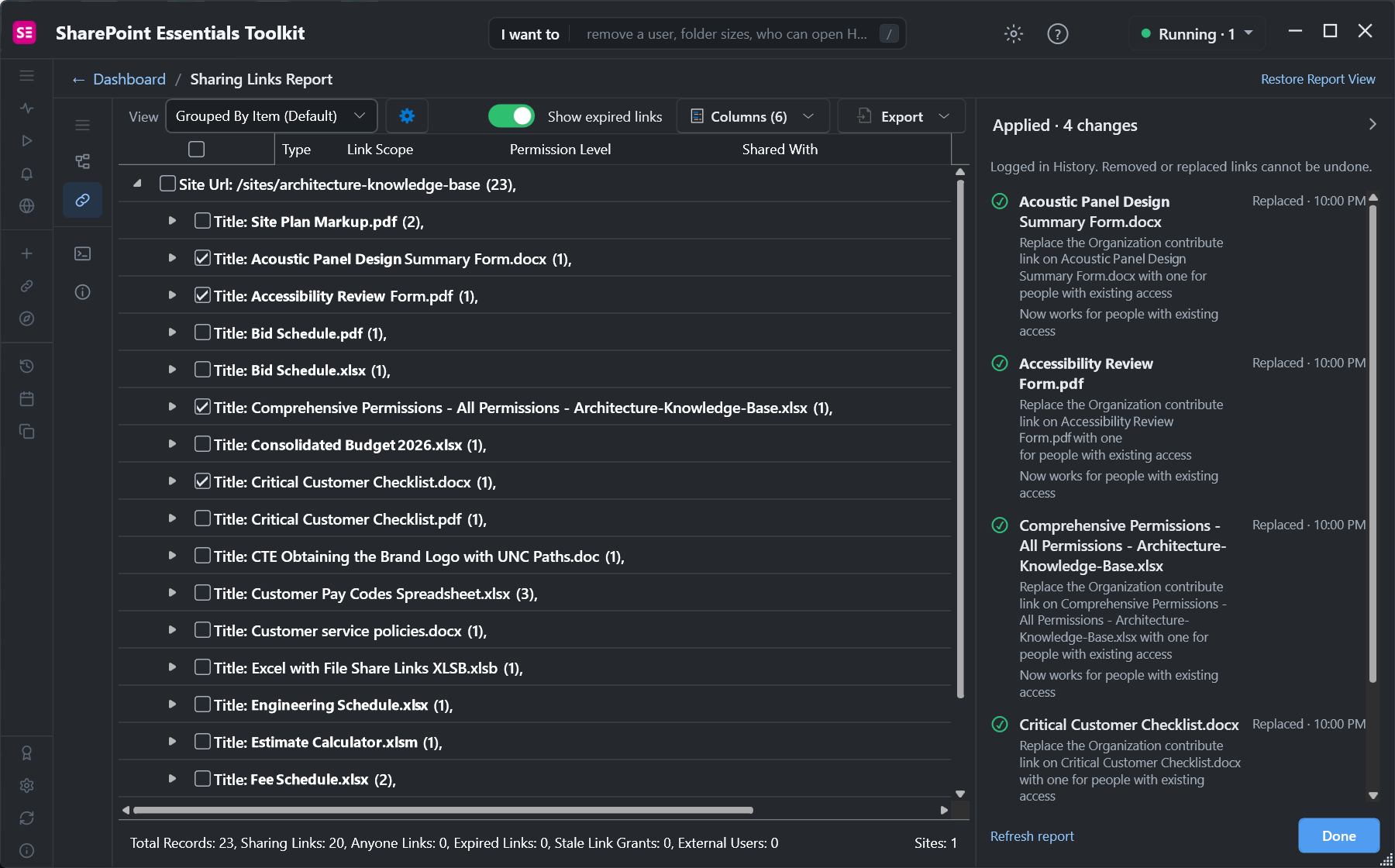Sort by the Link Scope column header

[x=380, y=150]
